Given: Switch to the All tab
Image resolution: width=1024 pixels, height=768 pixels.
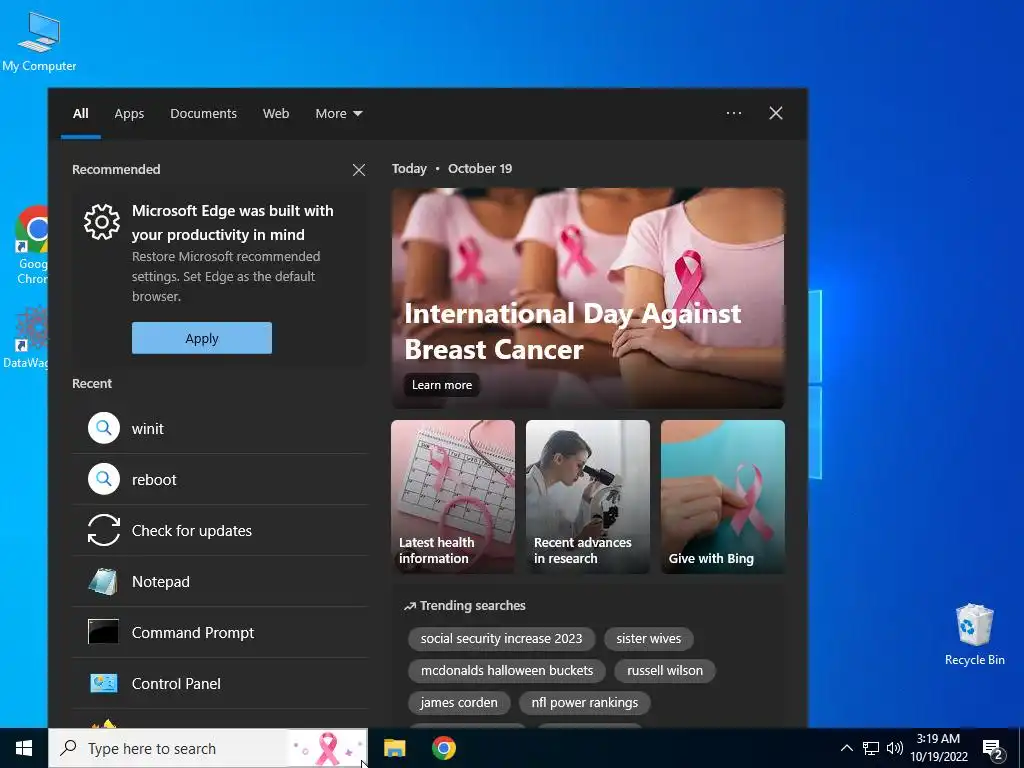Looking at the screenshot, I should point(80,113).
